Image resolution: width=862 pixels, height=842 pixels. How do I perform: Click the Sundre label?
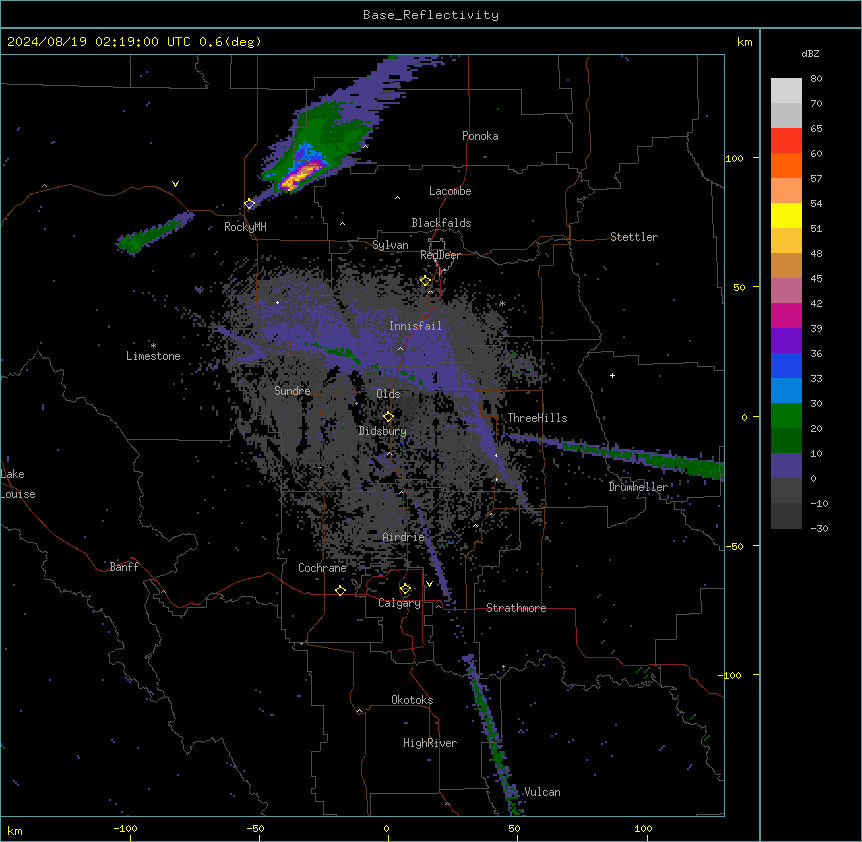(x=292, y=391)
